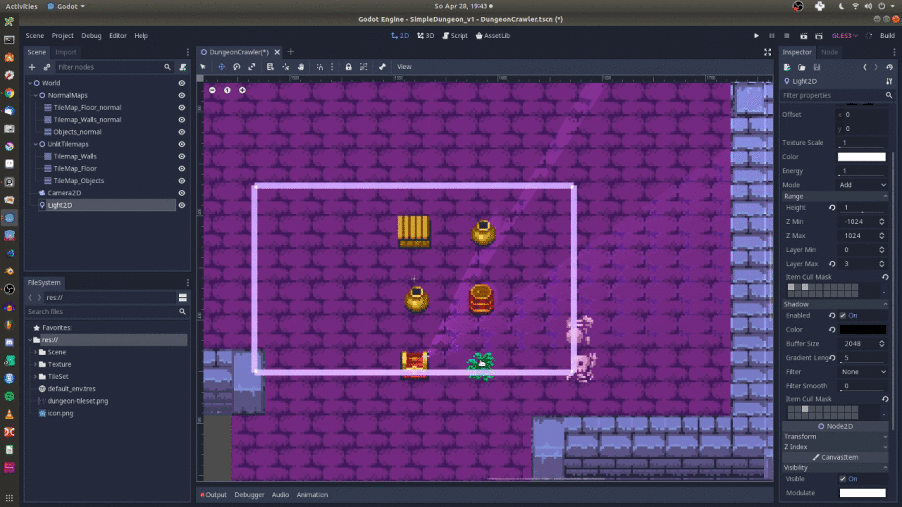Save the edited resource in Inspector
This screenshot has width=902, height=507.
coord(817,67)
